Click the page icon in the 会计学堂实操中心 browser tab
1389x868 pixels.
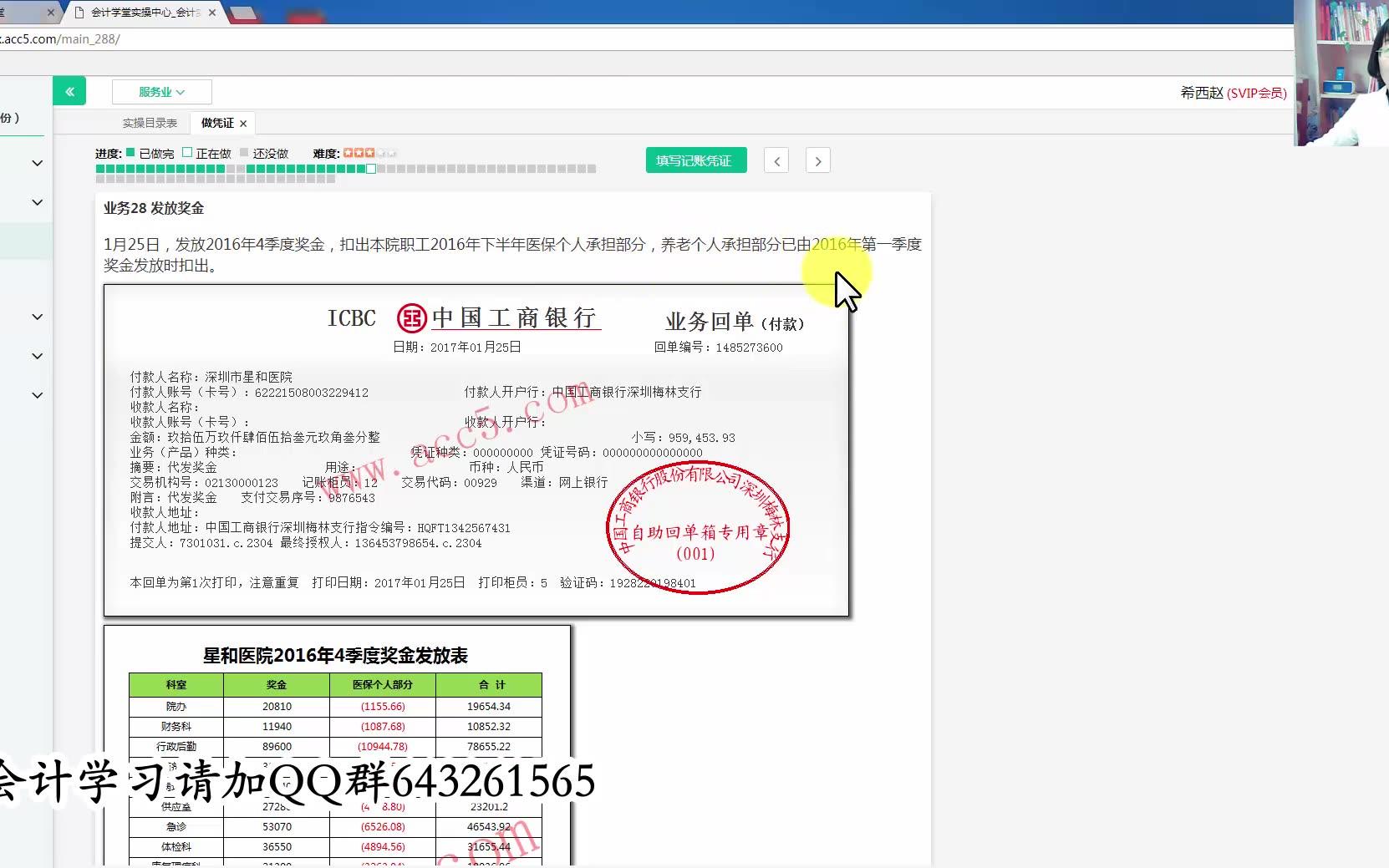(79, 13)
